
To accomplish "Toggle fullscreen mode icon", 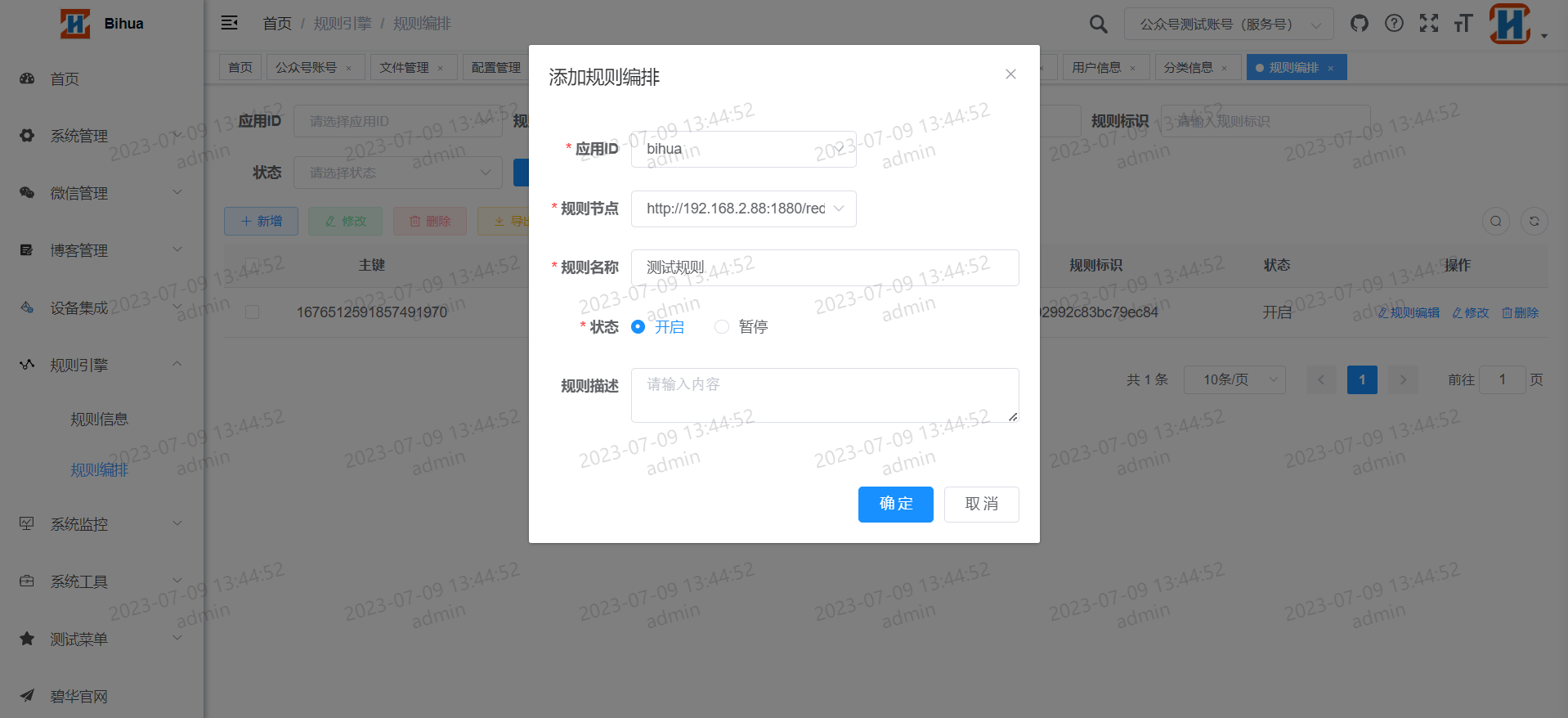I will point(1428,24).
